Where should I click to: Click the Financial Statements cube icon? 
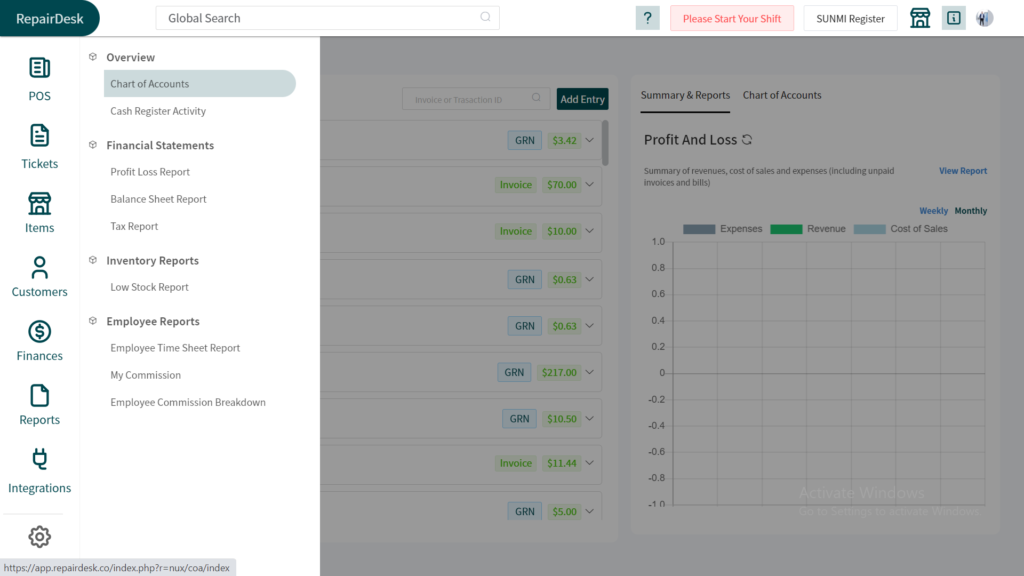coord(93,145)
